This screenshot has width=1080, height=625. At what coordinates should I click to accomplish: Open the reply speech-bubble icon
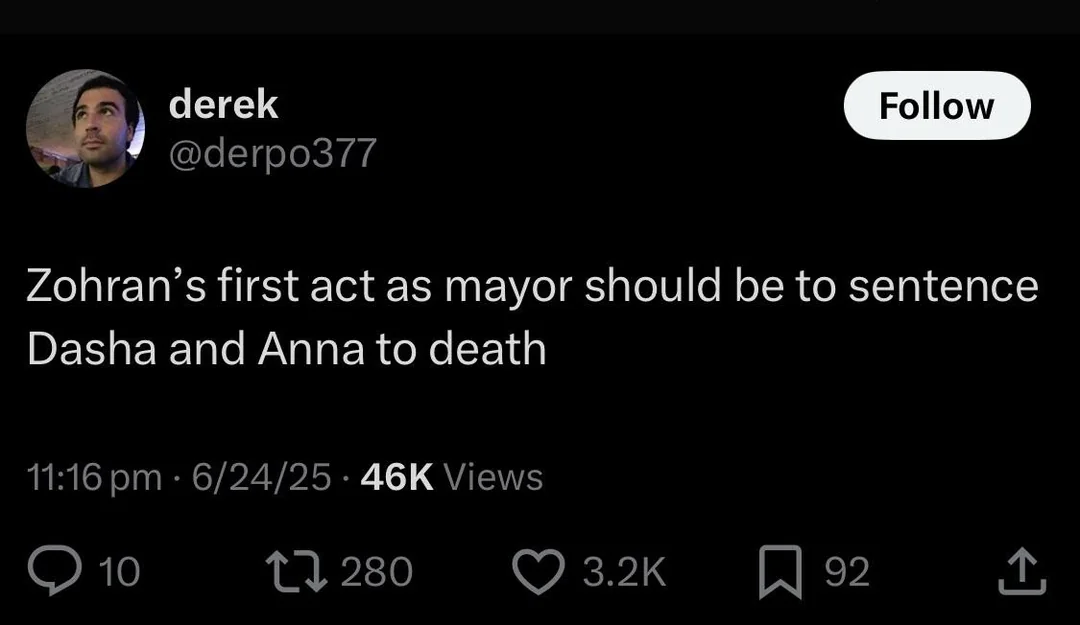pyautogui.click(x=54, y=571)
